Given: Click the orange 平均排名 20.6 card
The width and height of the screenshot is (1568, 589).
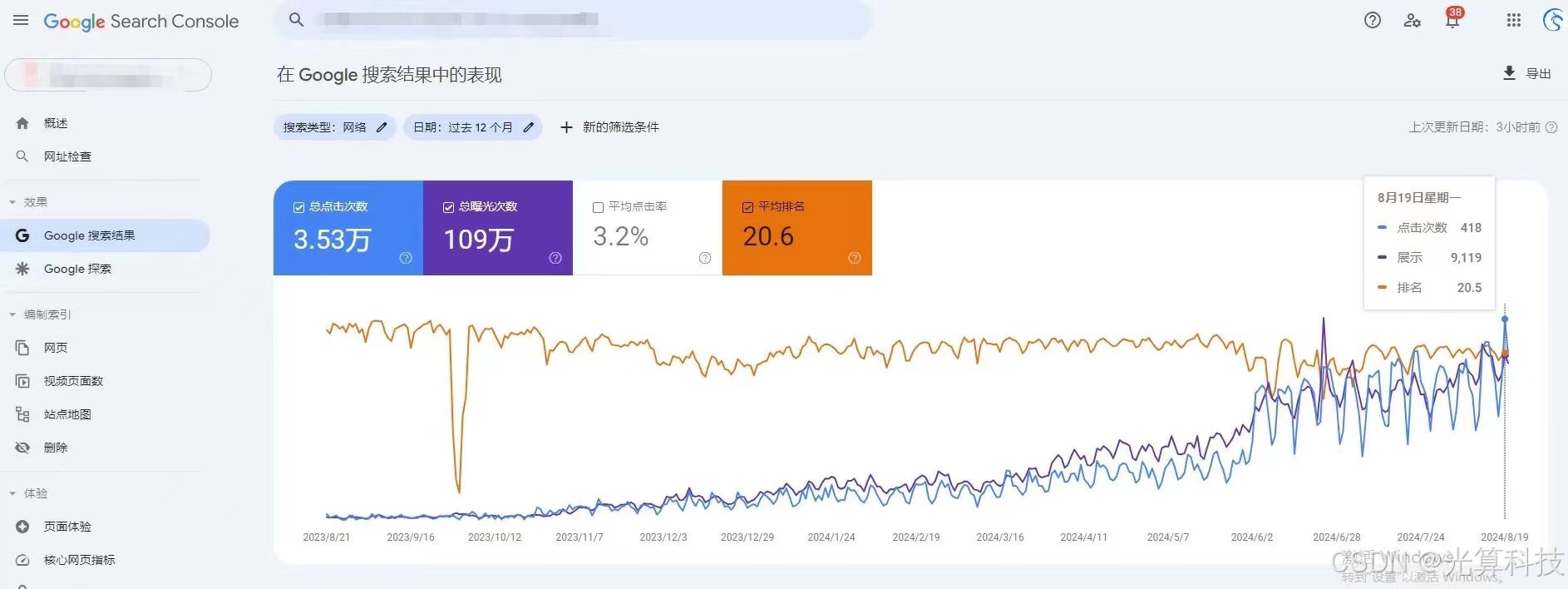Looking at the screenshot, I should click(797, 228).
